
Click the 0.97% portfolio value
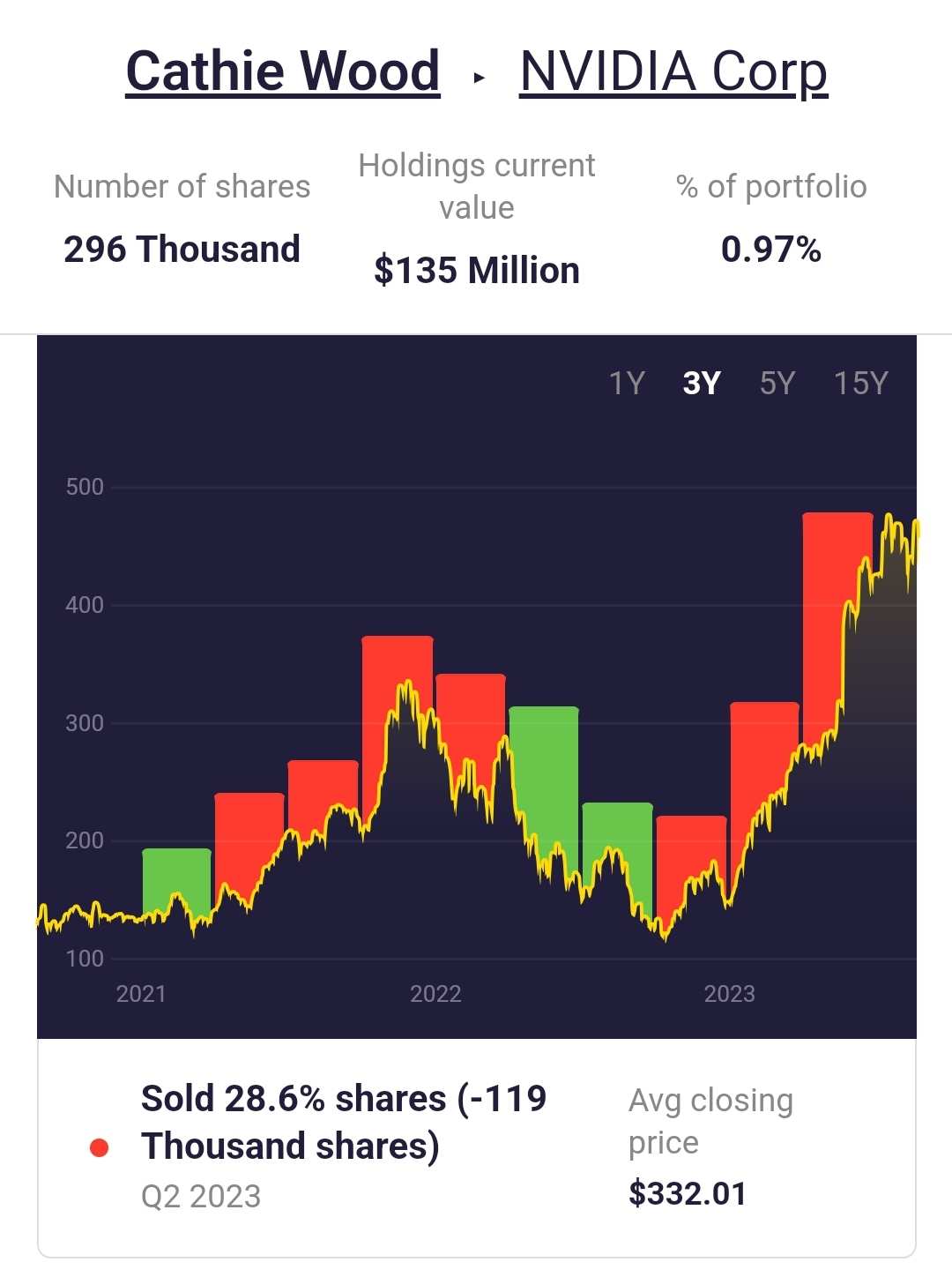(770, 250)
